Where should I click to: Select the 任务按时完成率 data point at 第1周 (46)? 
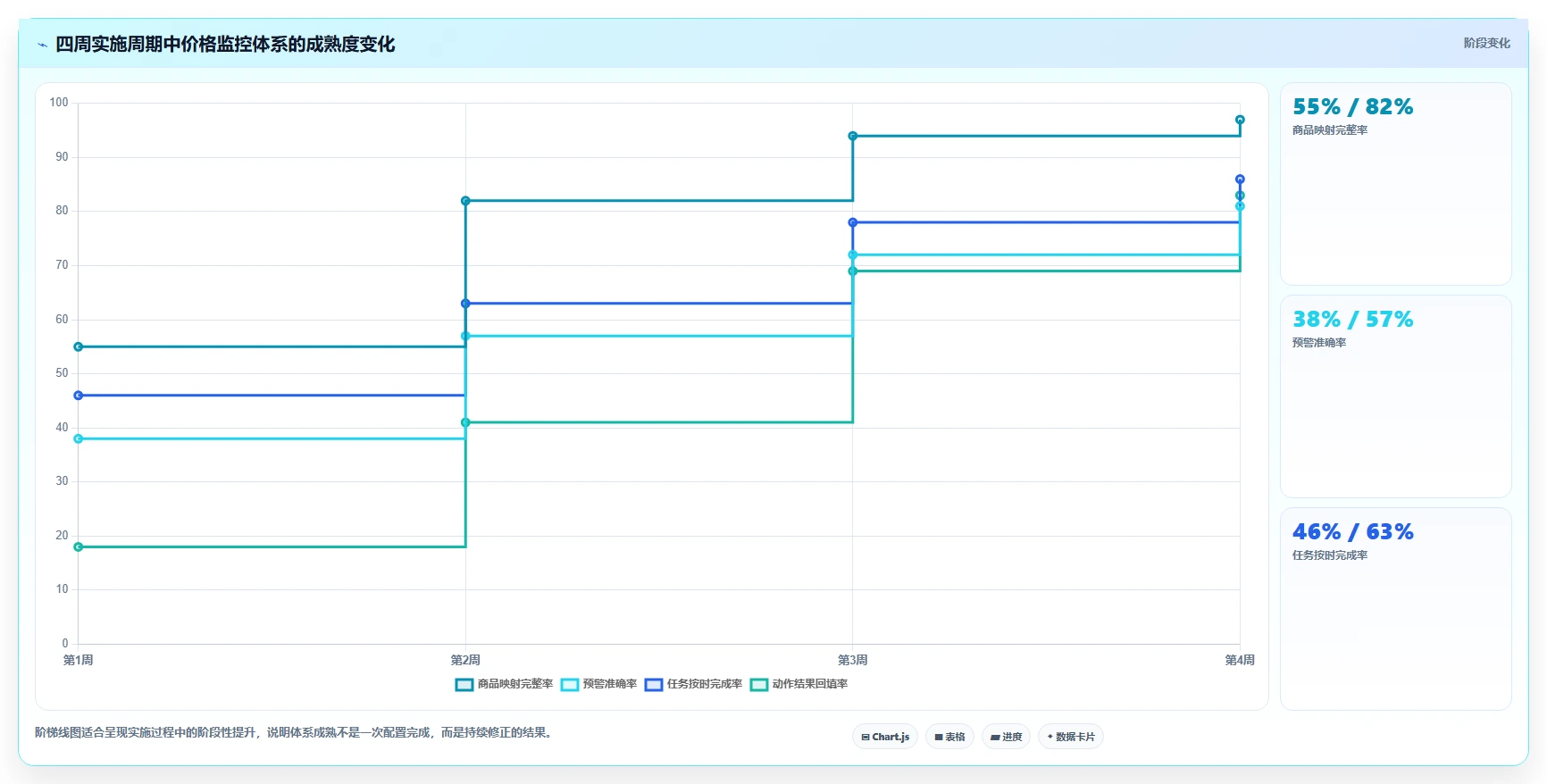(x=79, y=396)
